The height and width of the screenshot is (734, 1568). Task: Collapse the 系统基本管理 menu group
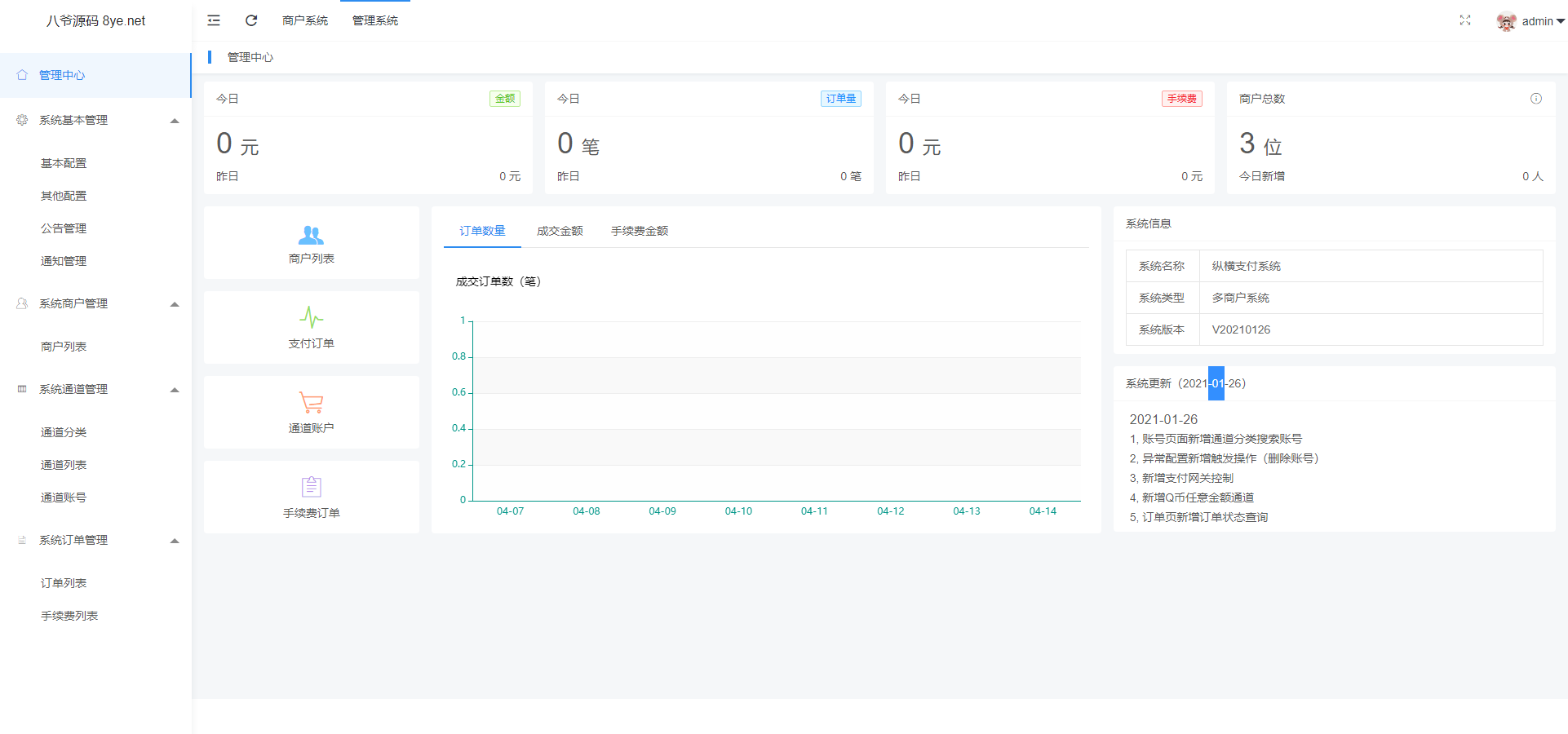pos(174,121)
